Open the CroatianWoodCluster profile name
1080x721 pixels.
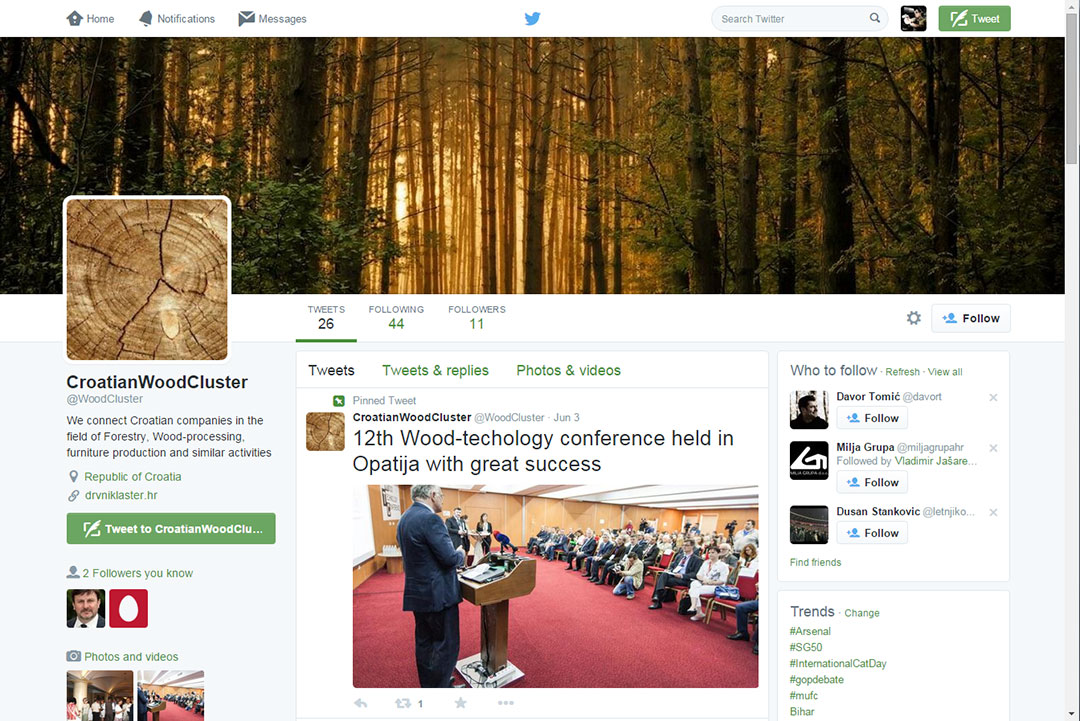pos(157,382)
